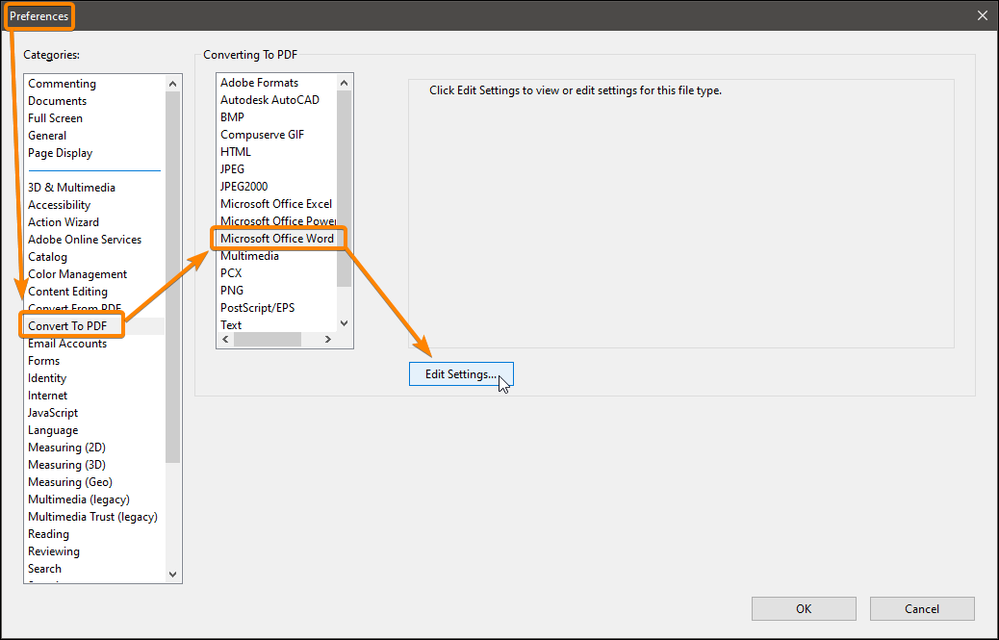This screenshot has width=999, height=640.
Task: Select Convert To PDF category
Action: 68,326
